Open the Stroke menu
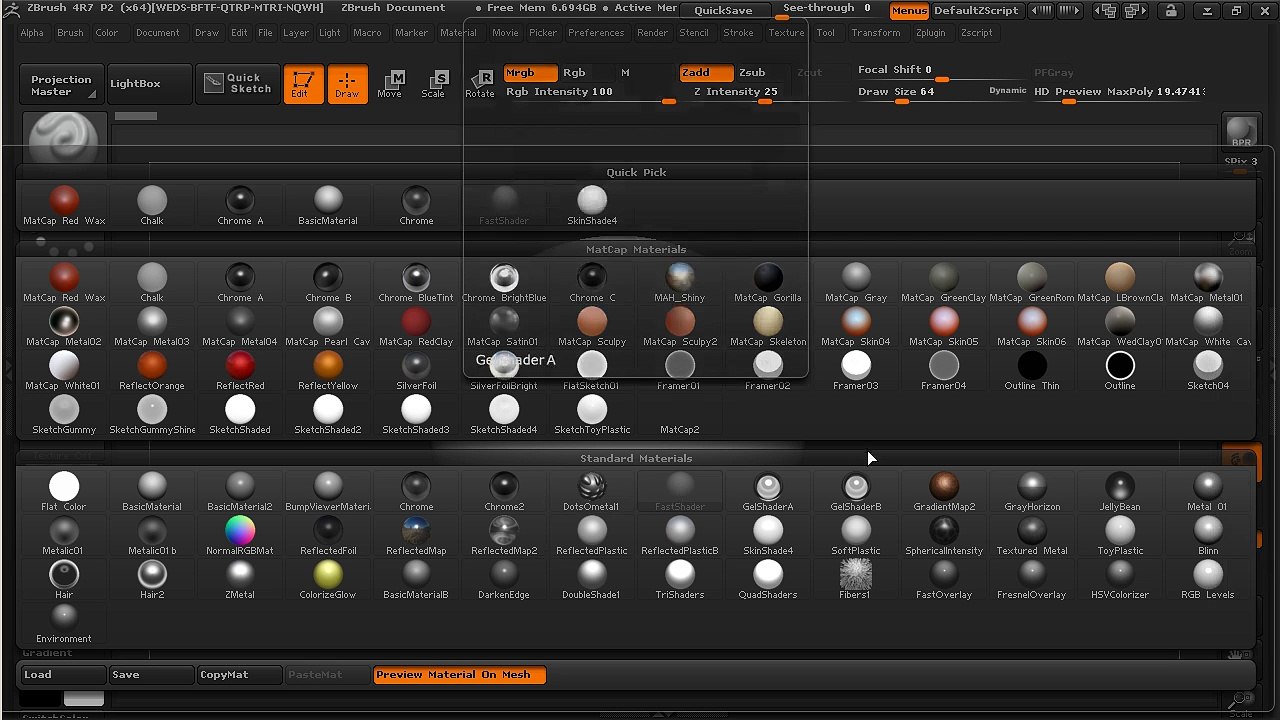This screenshot has height=720, width=1280. click(x=738, y=33)
